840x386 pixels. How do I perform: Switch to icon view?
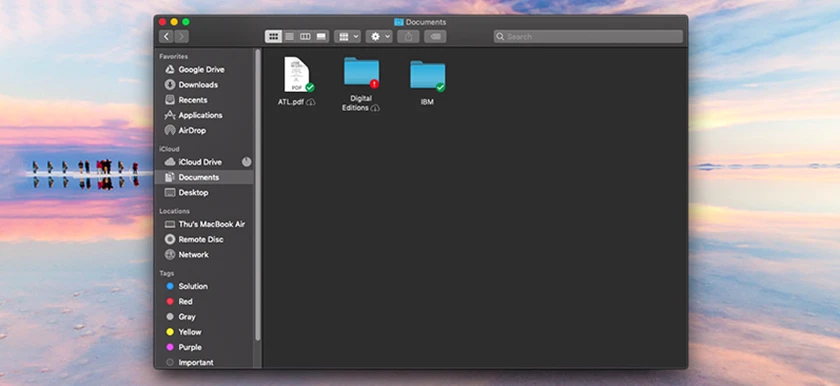pyautogui.click(x=273, y=36)
